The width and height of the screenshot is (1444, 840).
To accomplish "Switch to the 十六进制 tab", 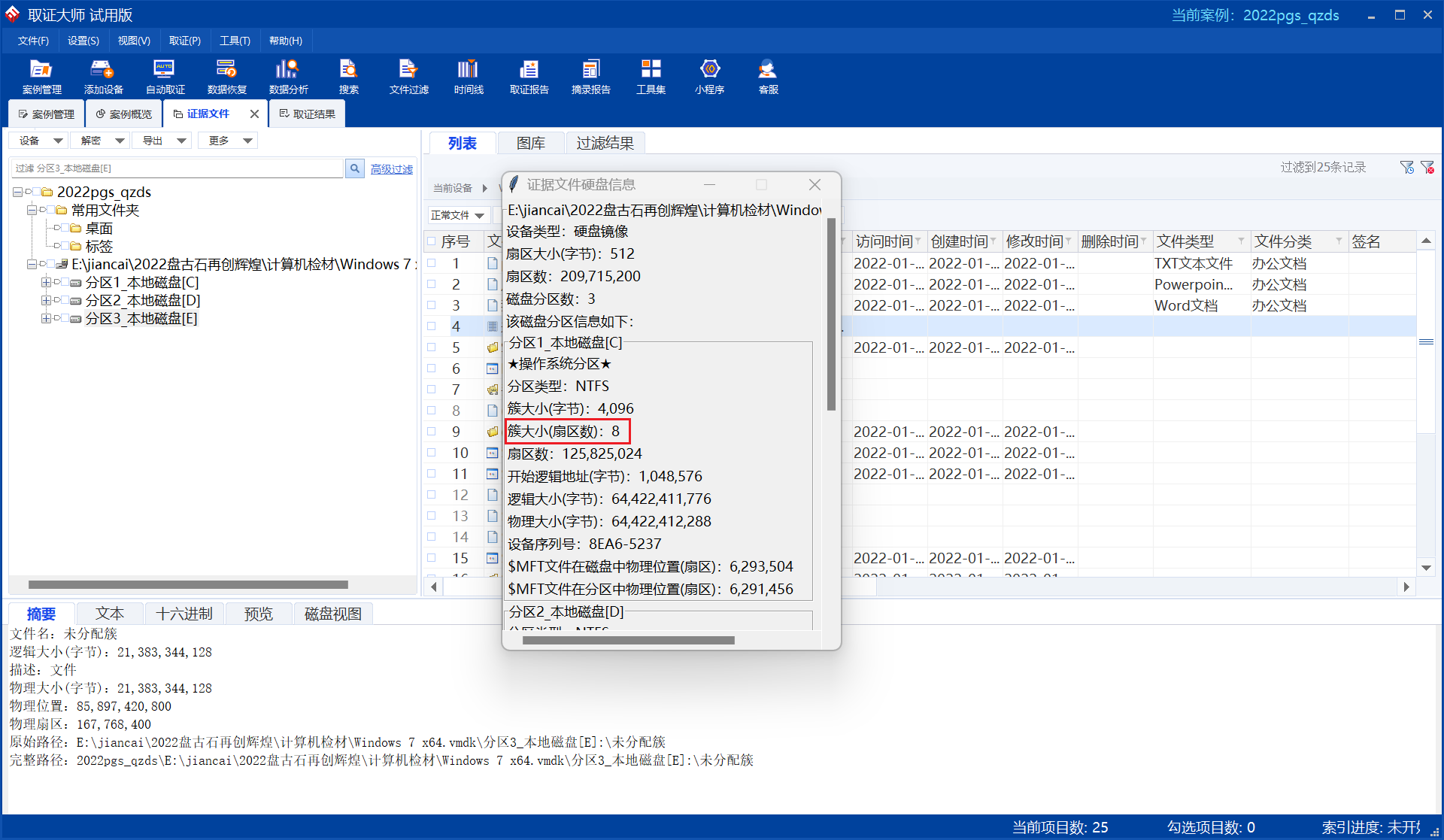I will 184,614.
